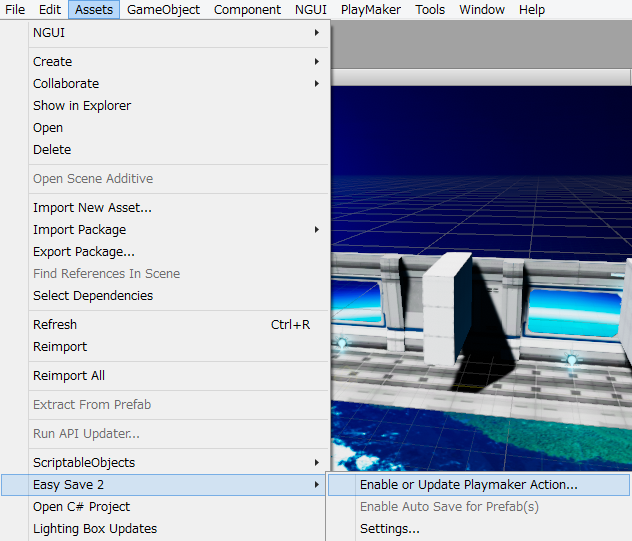Open the Edit menu
Image resolution: width=632 pixels, height=541 pixels.
[50, 9]
